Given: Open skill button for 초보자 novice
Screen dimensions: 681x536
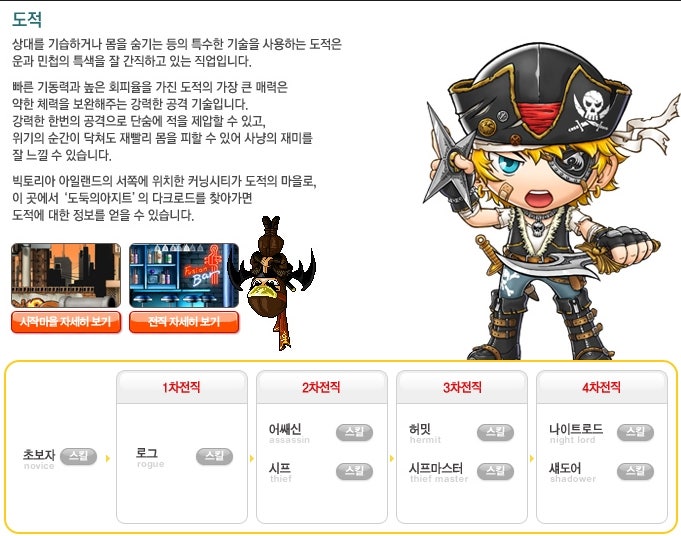Looking at the screenshot, I should click(79, 456).
